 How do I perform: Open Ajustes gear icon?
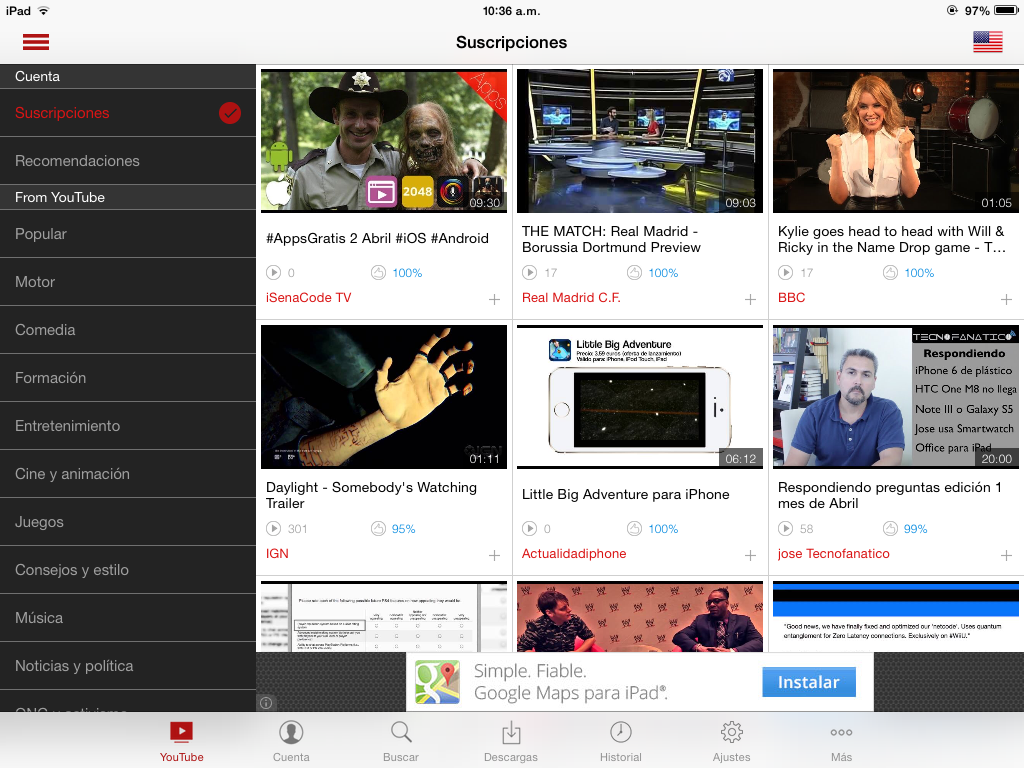[731, 733]
